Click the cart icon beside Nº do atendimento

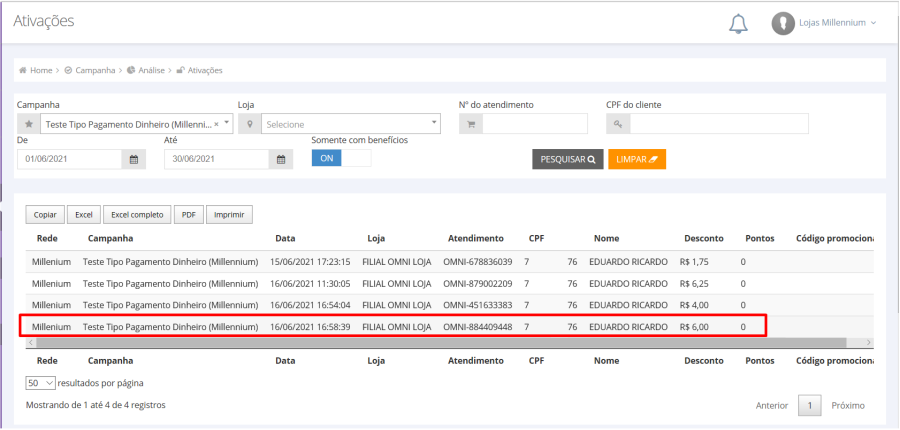click(471, 124)
